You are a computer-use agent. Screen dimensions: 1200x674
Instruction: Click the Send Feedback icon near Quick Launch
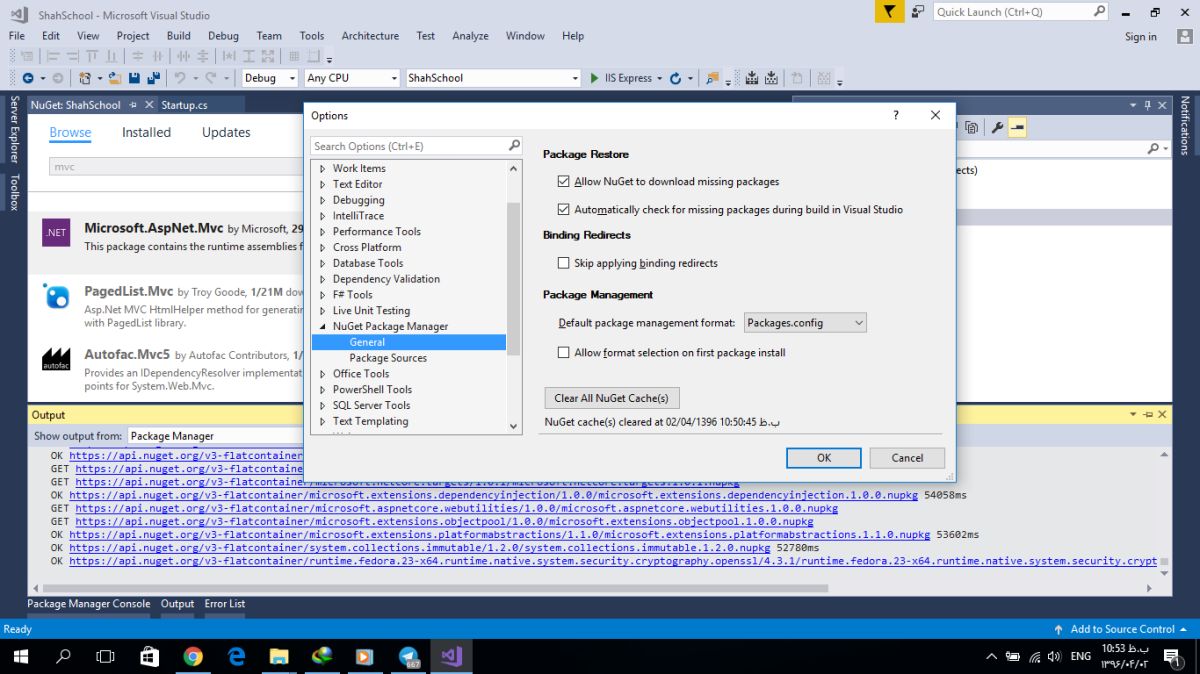[917, 12]
